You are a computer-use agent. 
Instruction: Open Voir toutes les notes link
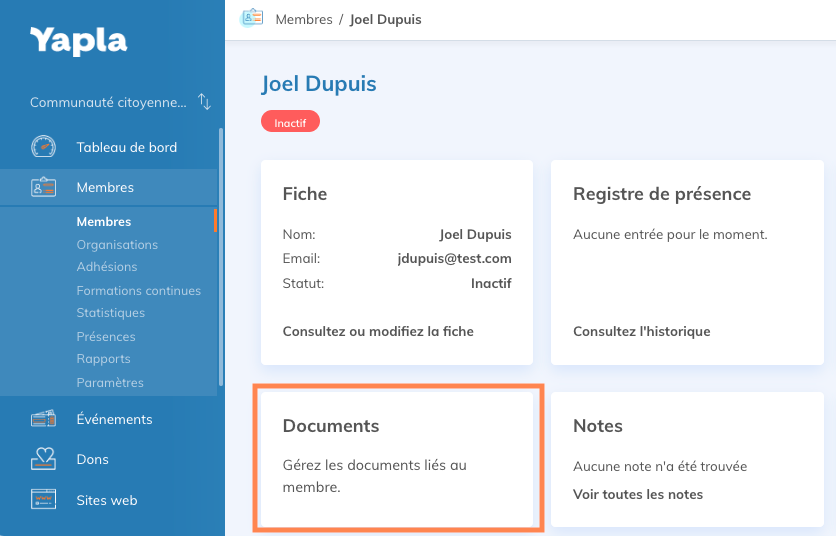(x=637, y=494)
